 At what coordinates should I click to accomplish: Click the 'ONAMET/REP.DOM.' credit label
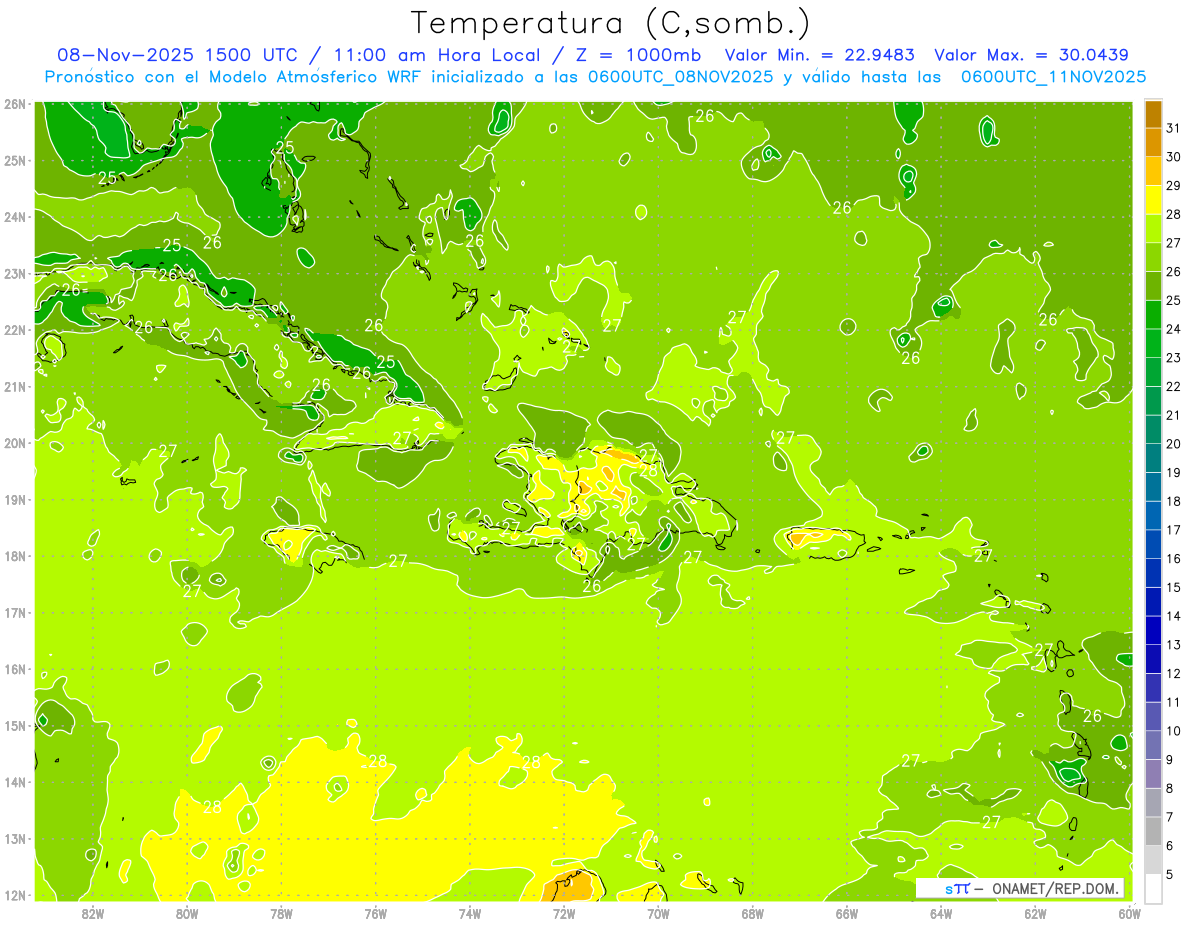click(1057, 888)
